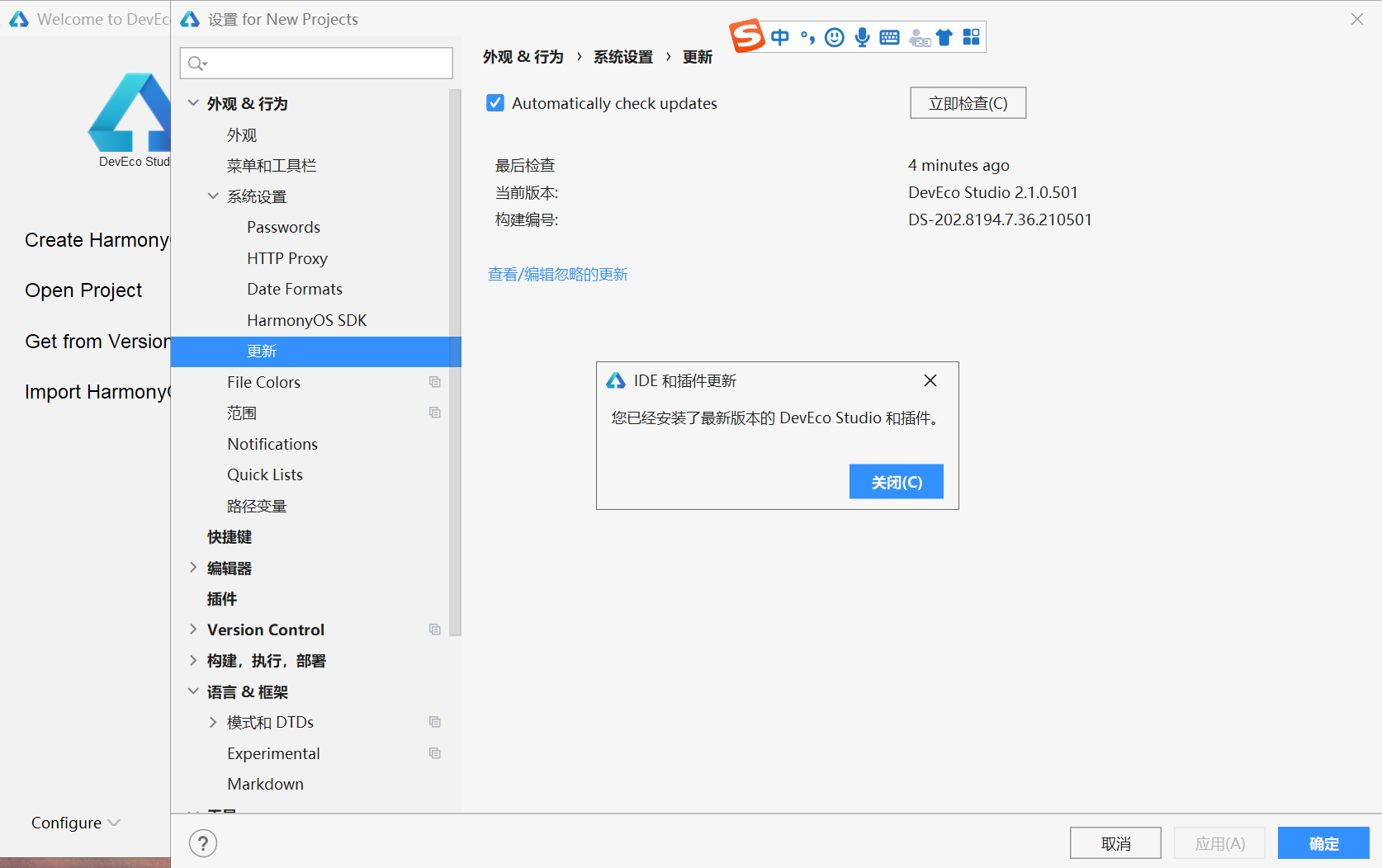Collapse the 语言 & 框架 section
This screenshot has width=1382, height=868.
(x=193, y=691)
